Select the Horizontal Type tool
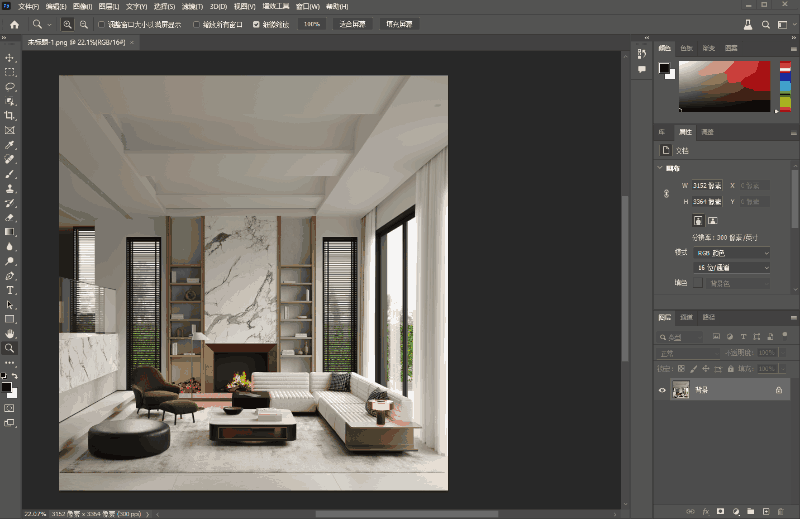The height and width of the screenshot is (519, 800). 10,290
